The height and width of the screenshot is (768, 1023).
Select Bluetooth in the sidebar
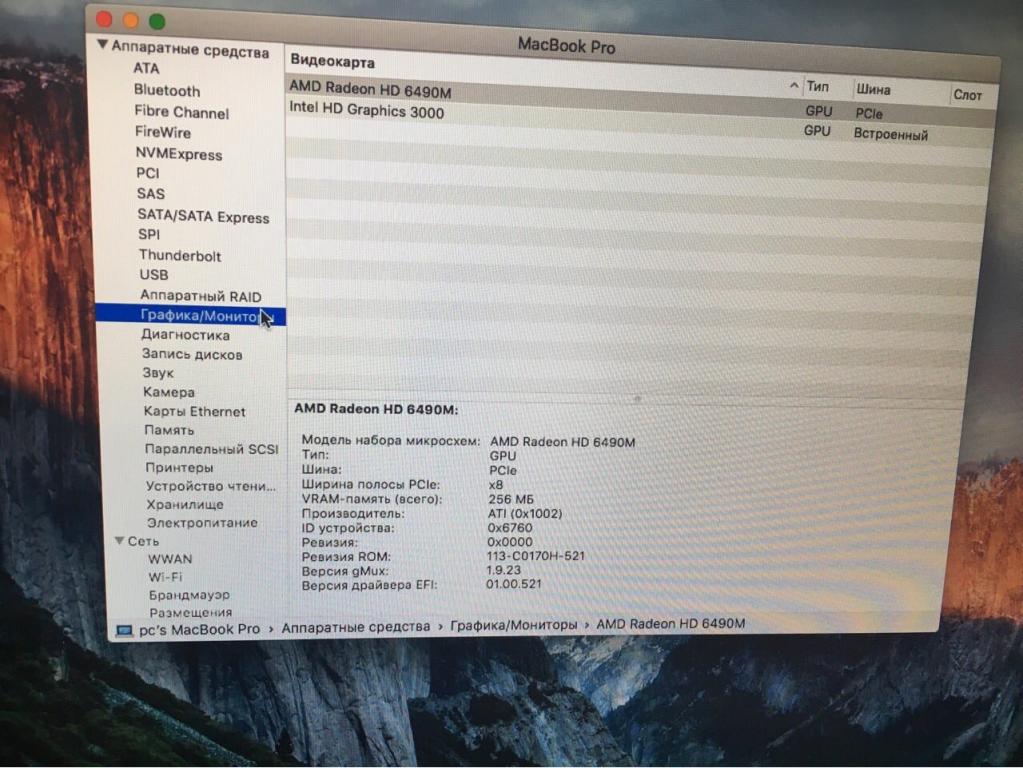167,90
